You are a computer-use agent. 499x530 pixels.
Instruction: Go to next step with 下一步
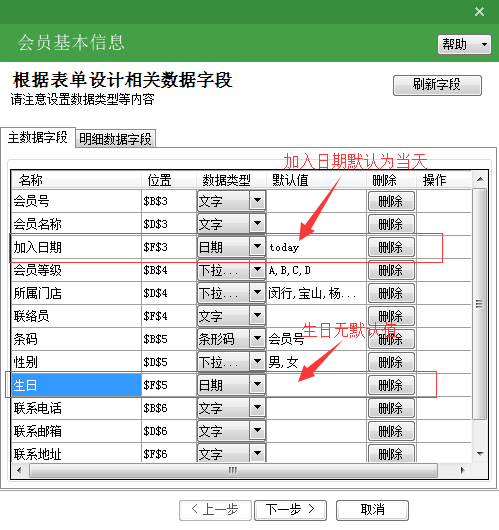(x=290, y=509)
